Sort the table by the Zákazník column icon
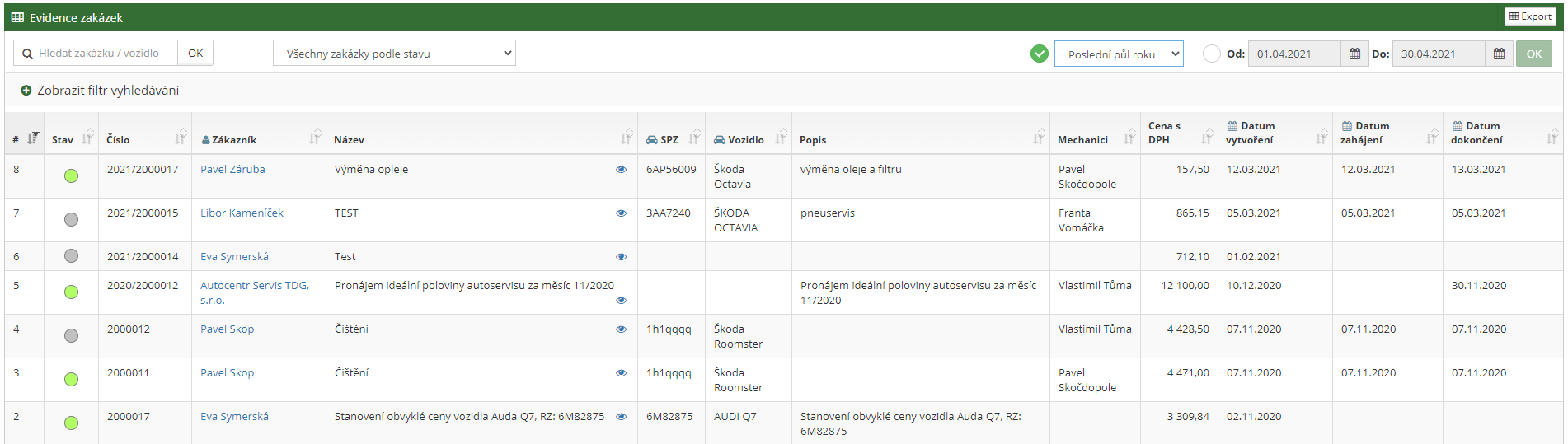1568x444 pixels. [x=315, y=138]
